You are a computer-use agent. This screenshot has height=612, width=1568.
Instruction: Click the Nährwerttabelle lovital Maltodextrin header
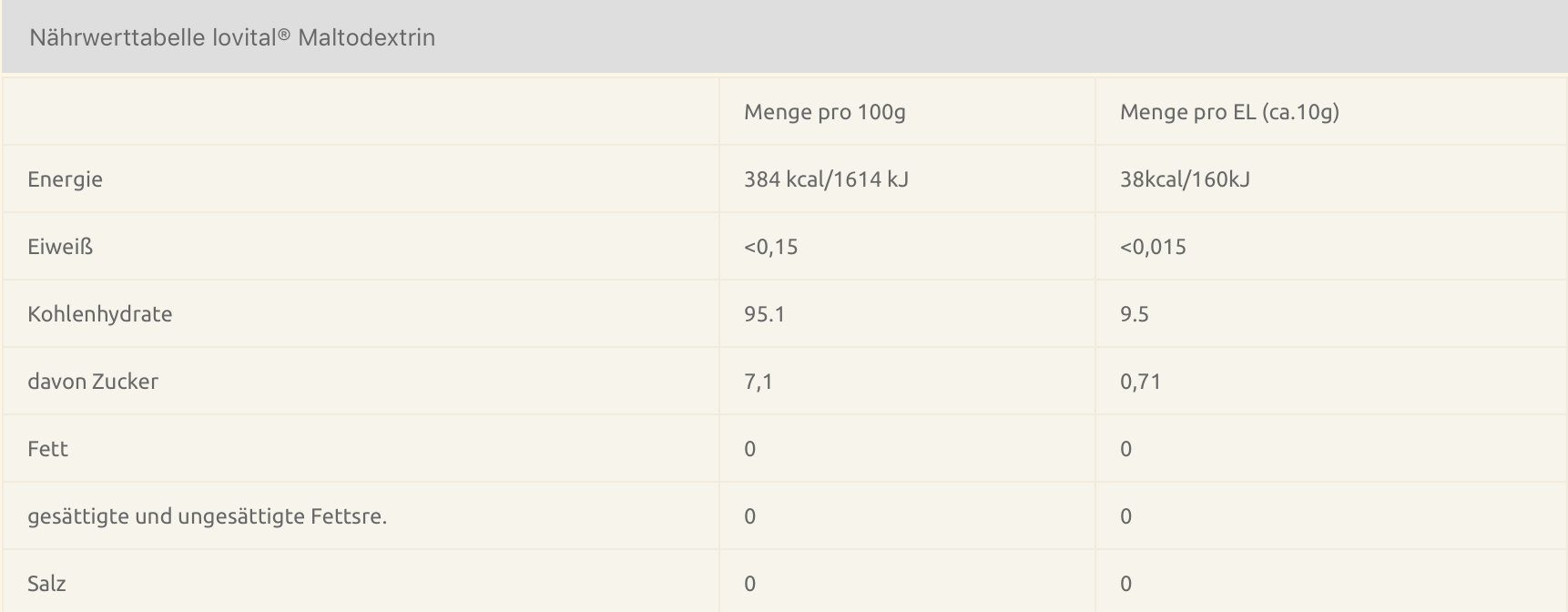[x=232, y=37]
